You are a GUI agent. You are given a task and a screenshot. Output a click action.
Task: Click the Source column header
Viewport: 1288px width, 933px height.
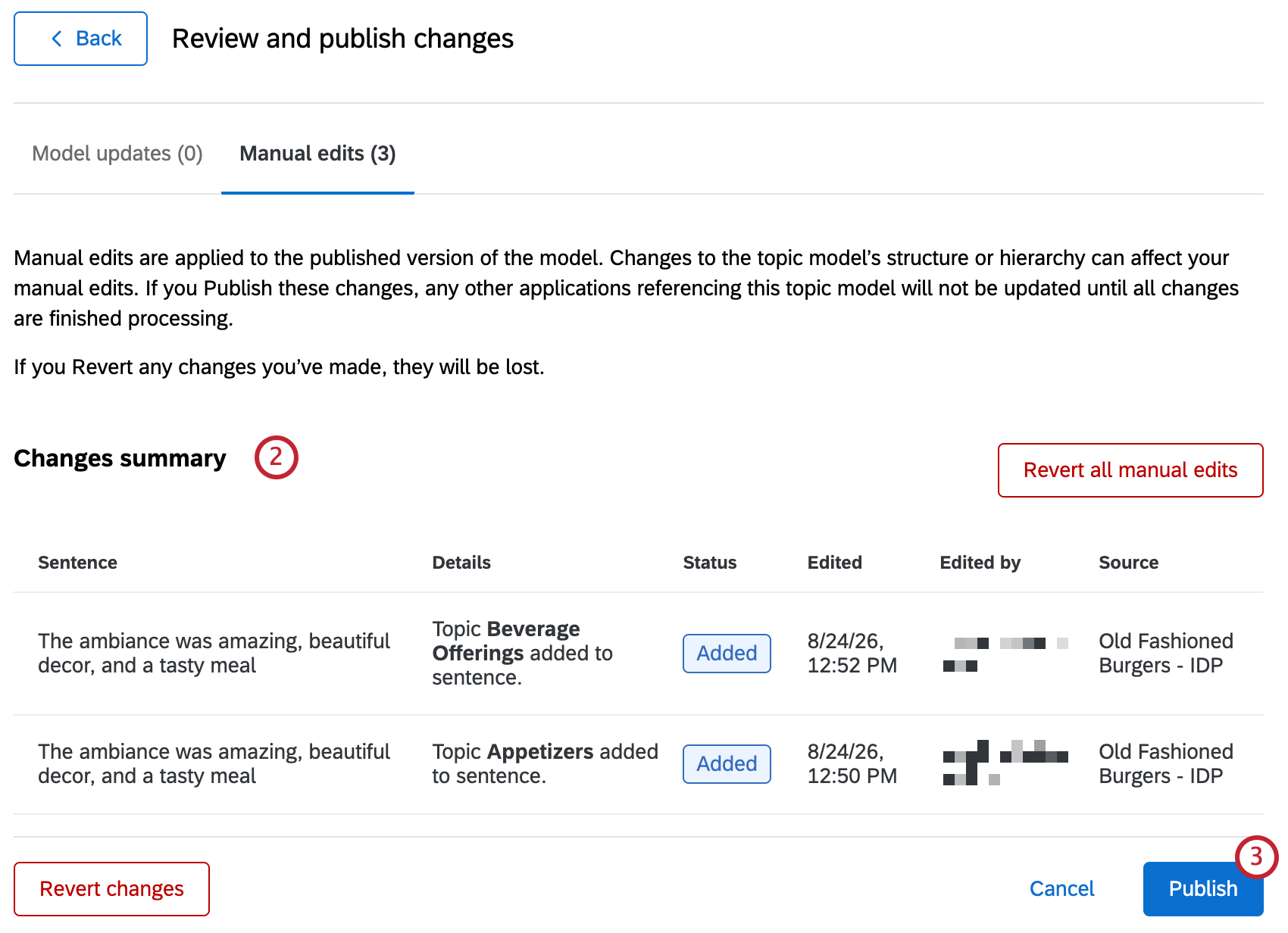coord(1129,563)
